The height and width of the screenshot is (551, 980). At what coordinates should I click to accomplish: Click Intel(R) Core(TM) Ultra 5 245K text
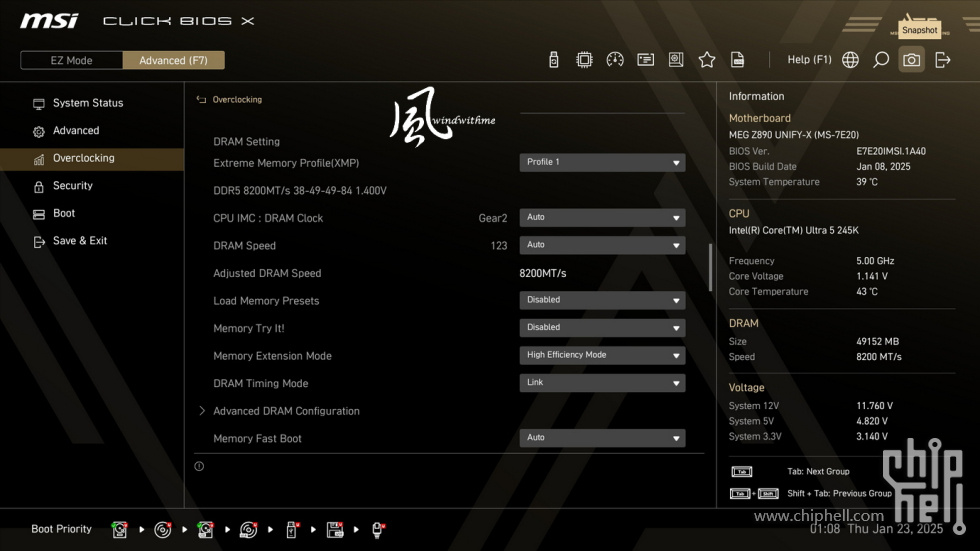click(794, 231)
